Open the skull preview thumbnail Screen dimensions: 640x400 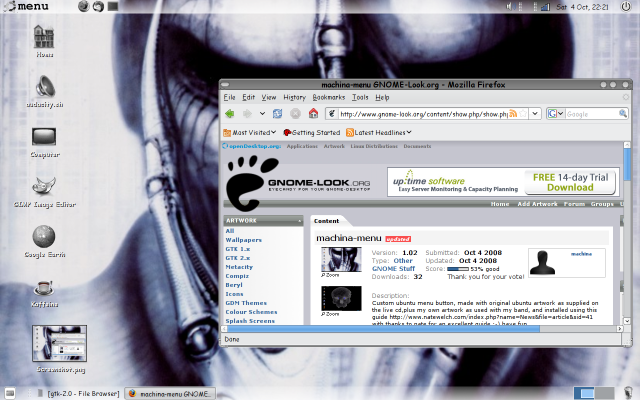click(x=341, y=298)
